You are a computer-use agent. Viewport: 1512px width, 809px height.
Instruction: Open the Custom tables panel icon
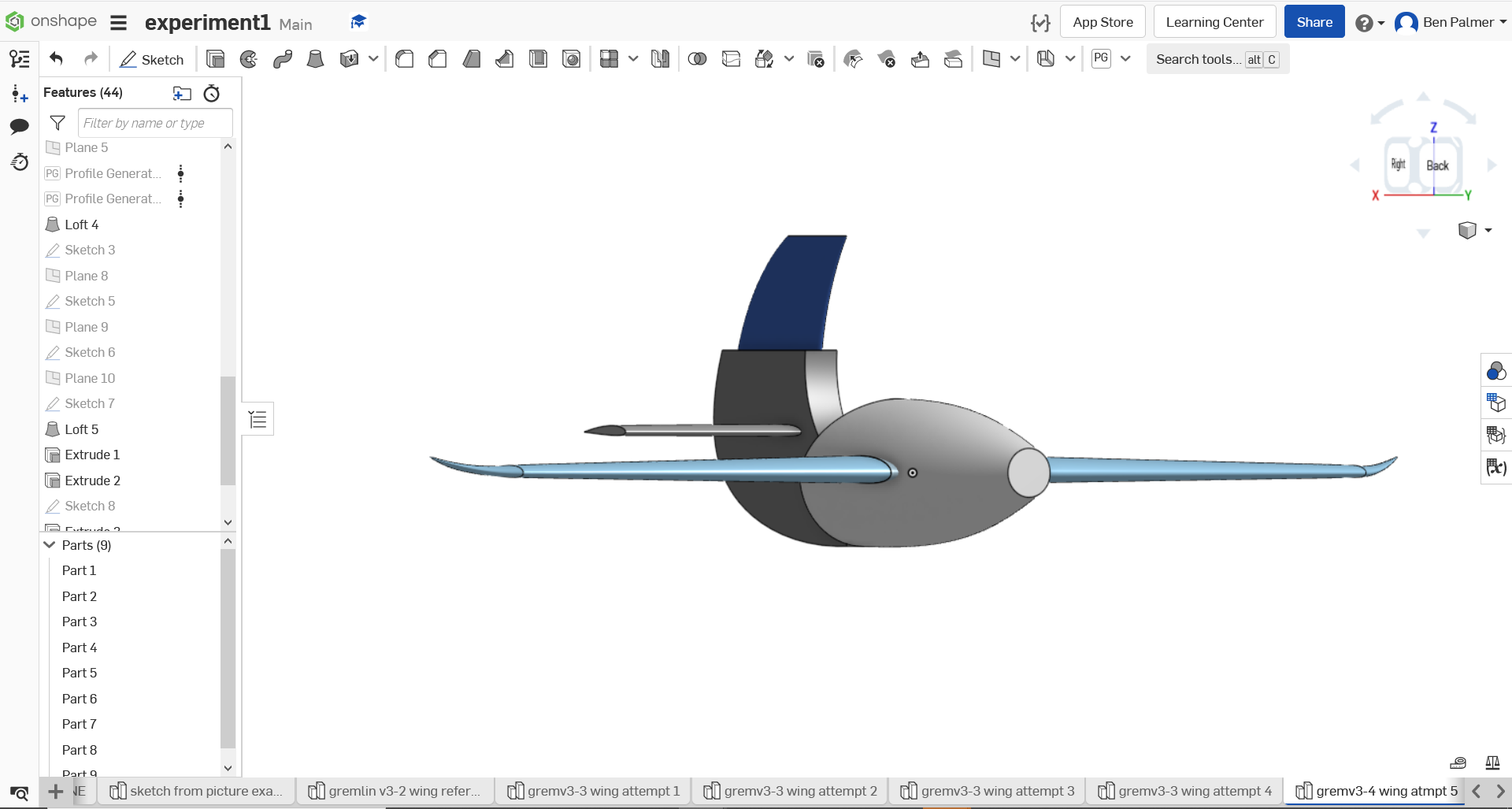(1495, 435)
